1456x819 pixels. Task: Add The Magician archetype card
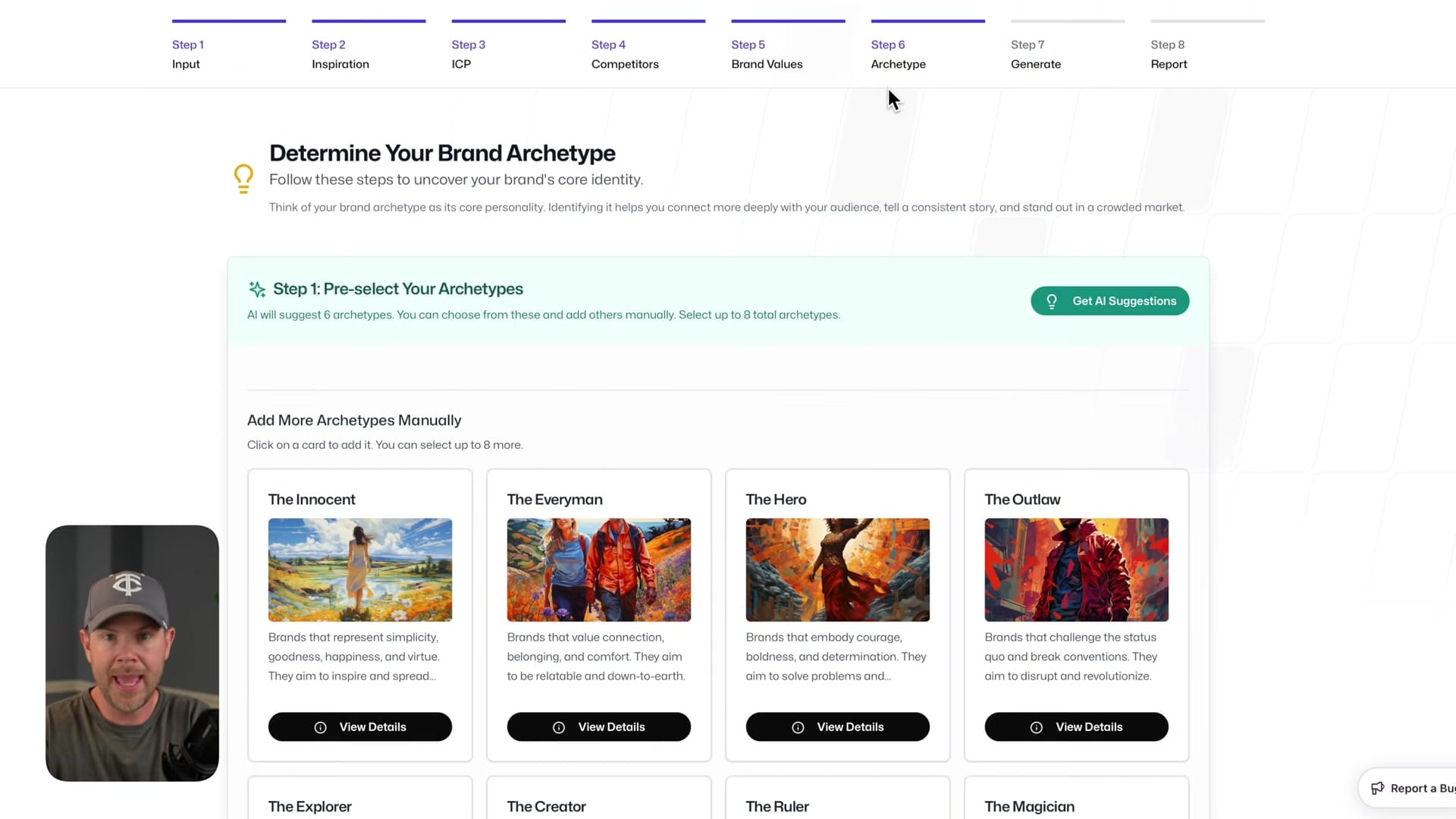[x=1077, y=798]
